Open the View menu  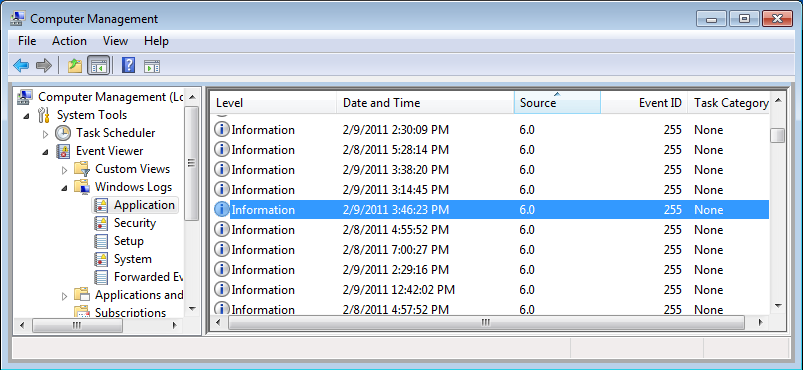(115, 41)
